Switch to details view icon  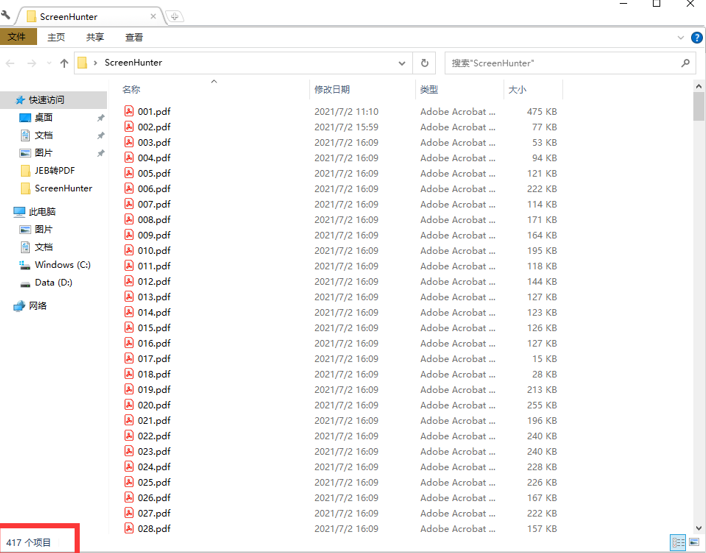coord(678,543)
